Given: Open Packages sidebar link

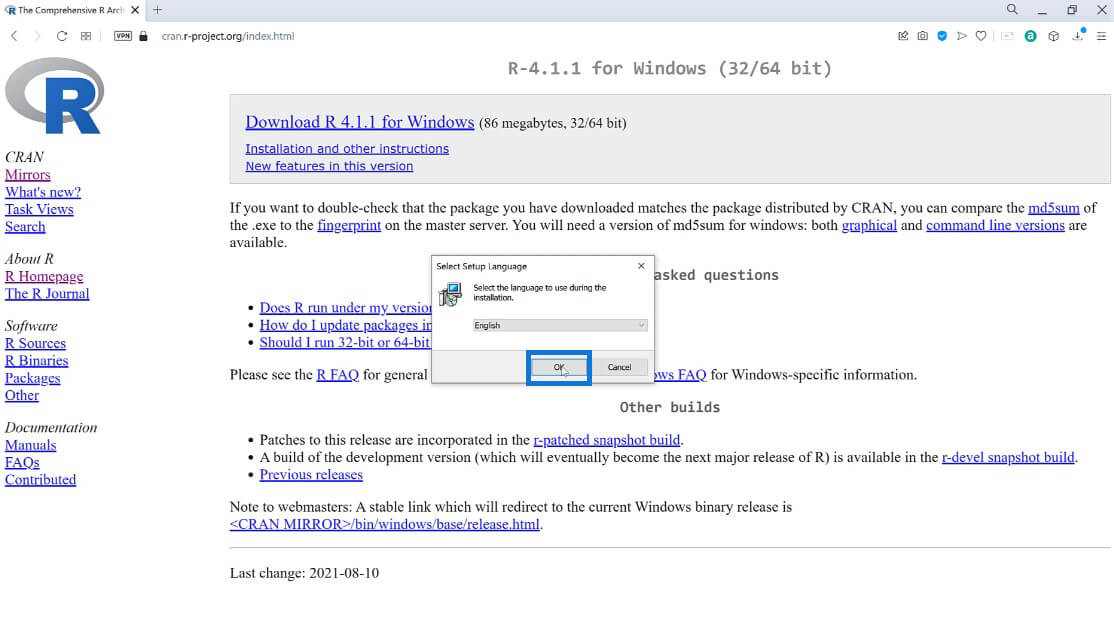Looking at the screenshot, I should pyautogui.click(x=33, y=378).
